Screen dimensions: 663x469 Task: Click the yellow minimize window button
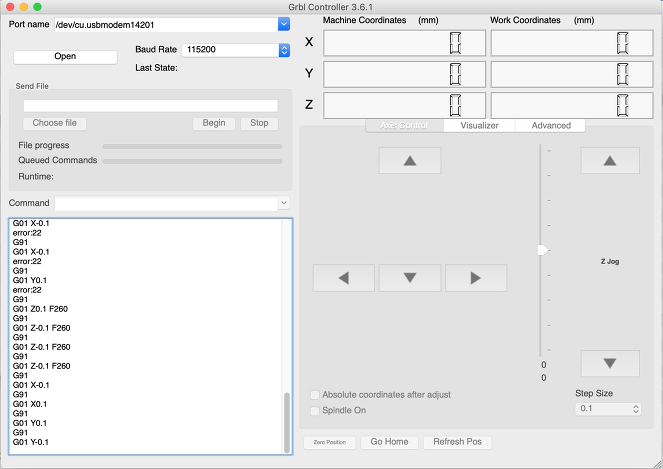point(24,7)
